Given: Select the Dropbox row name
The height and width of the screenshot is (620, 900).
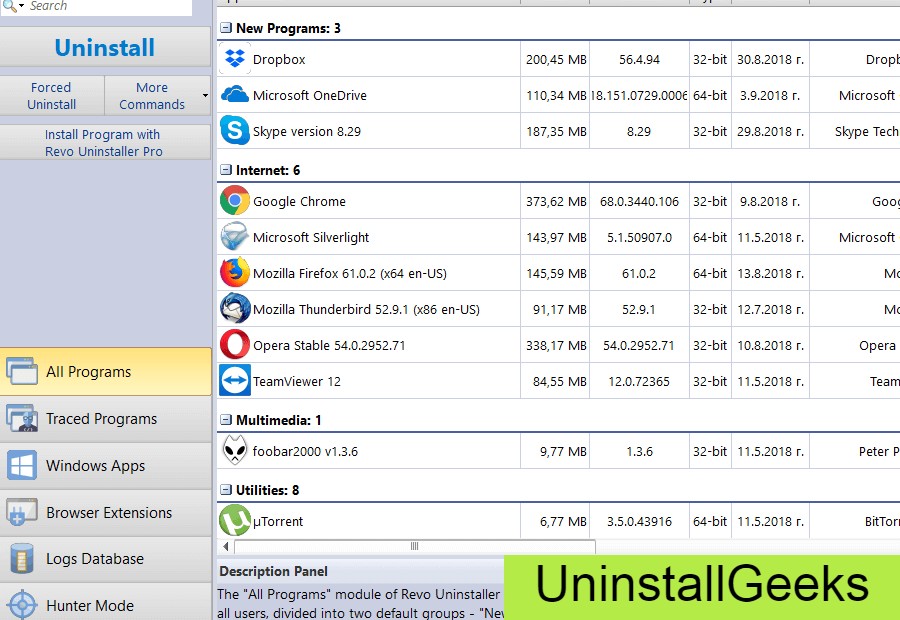Looking at the screenshot, I should point(279,59).
